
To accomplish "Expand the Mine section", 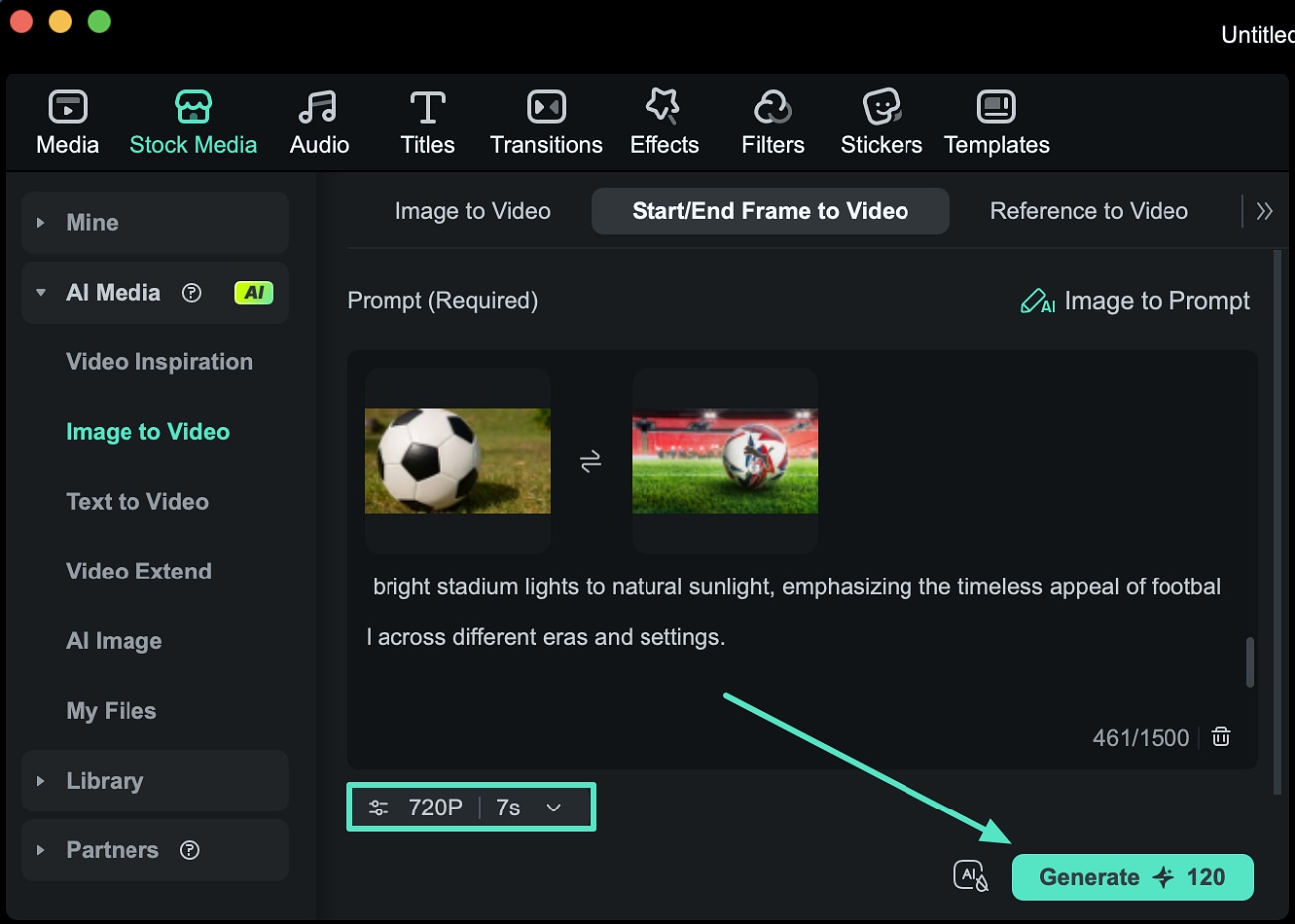I will coord(41,223).
